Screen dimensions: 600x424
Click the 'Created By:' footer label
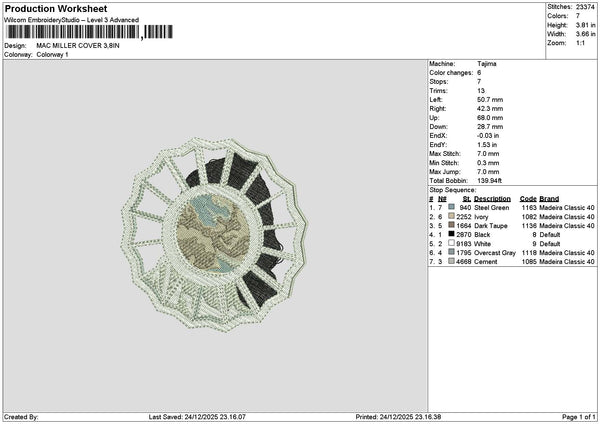click(x=21, y=417)
